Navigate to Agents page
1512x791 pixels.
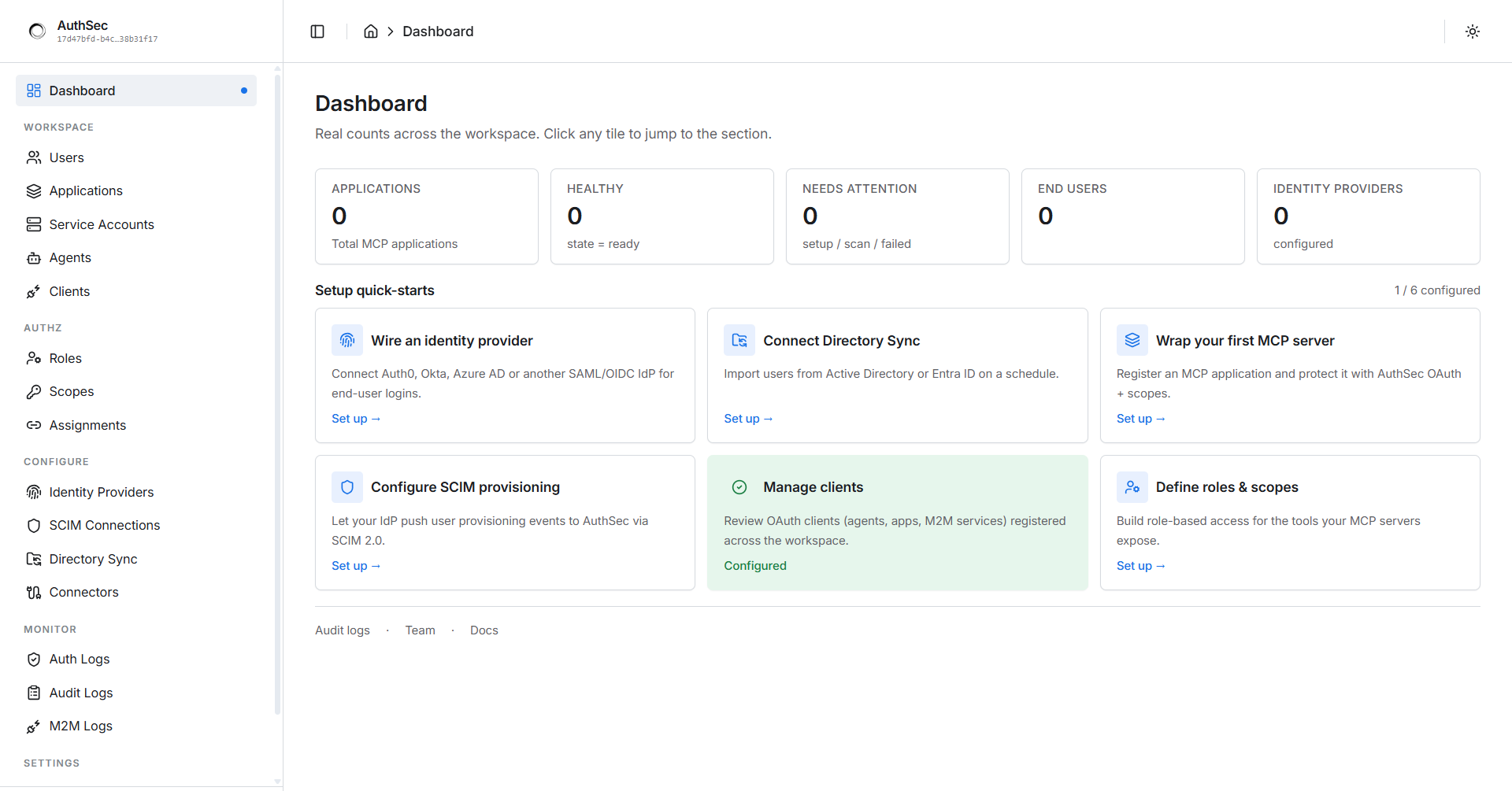136,258
